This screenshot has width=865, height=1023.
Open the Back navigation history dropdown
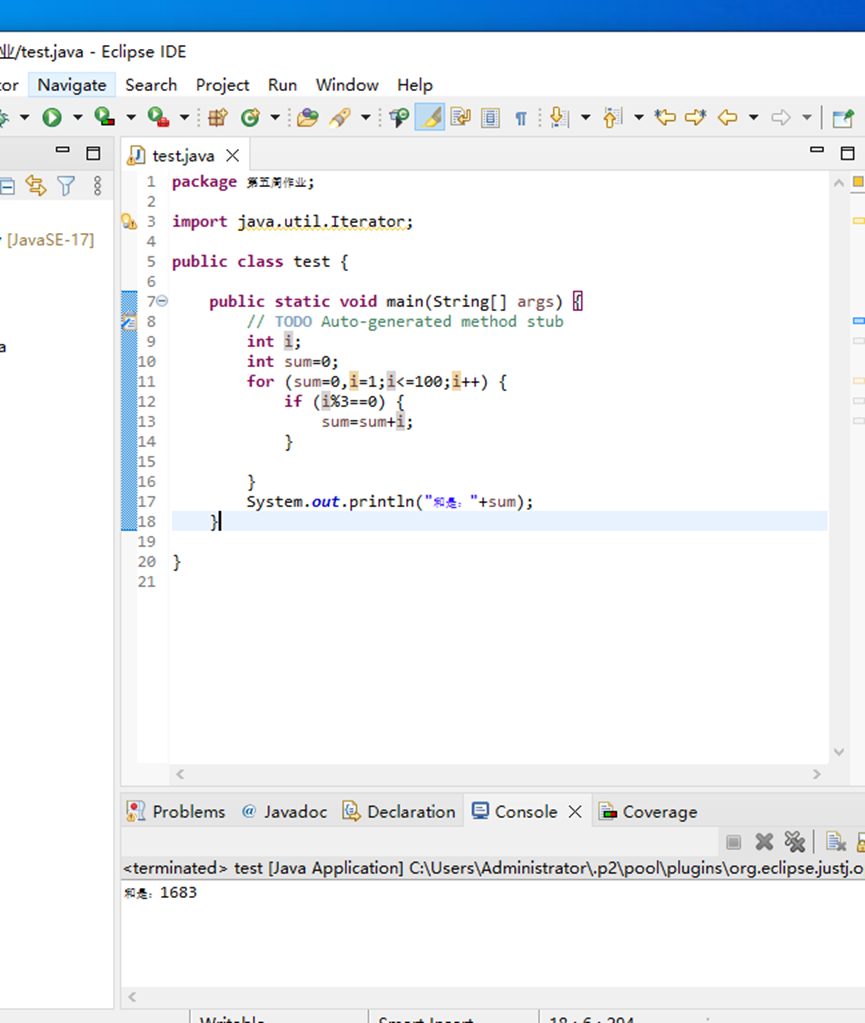coord(753,118)
